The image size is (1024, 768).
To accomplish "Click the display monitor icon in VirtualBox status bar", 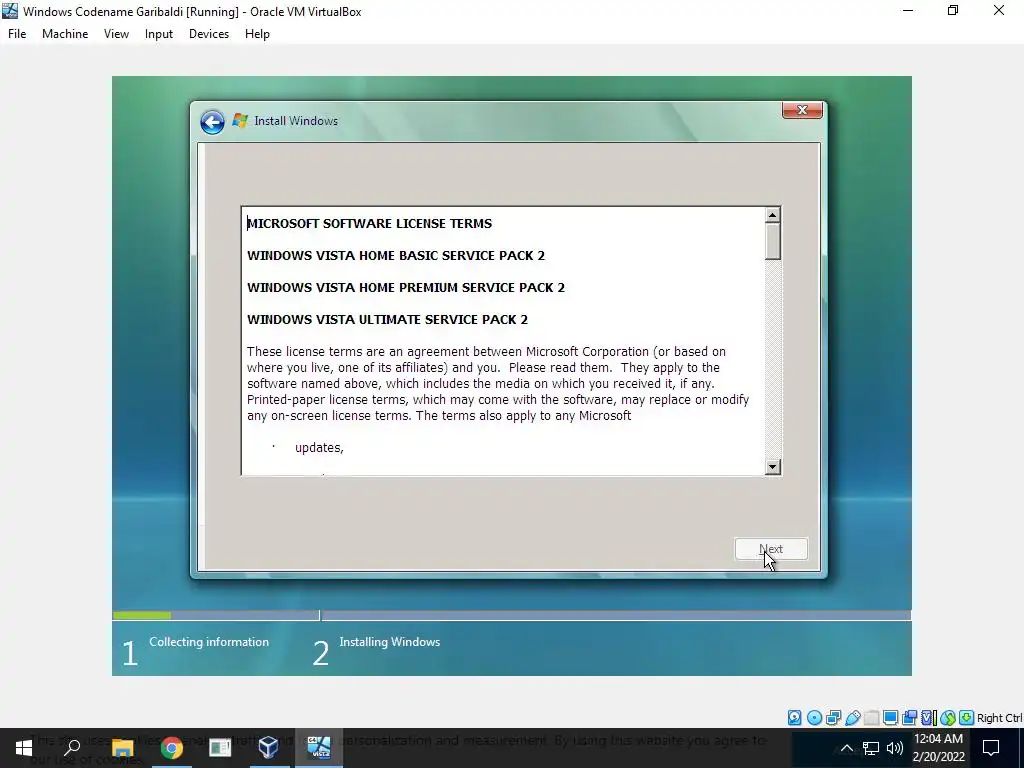I will tap(890, 718).
